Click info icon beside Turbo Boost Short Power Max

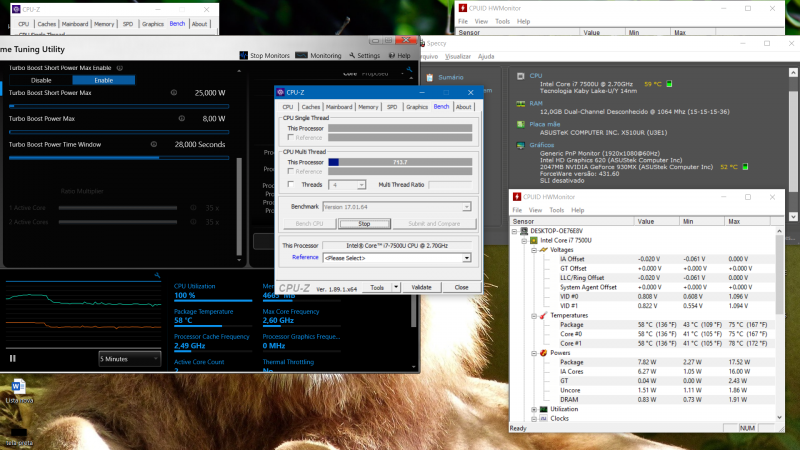(174, 93)
